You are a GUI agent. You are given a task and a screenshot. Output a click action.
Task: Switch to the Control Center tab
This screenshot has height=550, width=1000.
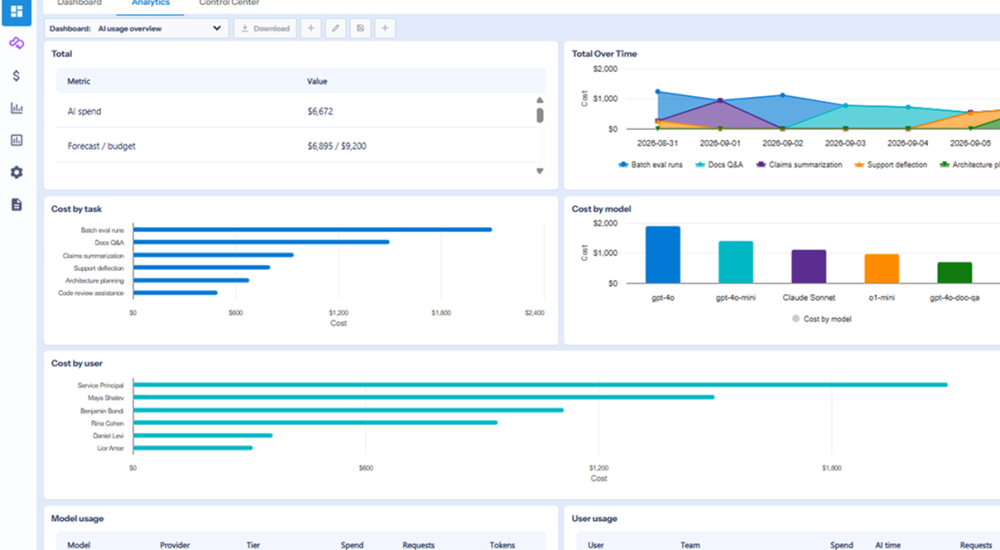pyautogui.click(x=229, y=3)
